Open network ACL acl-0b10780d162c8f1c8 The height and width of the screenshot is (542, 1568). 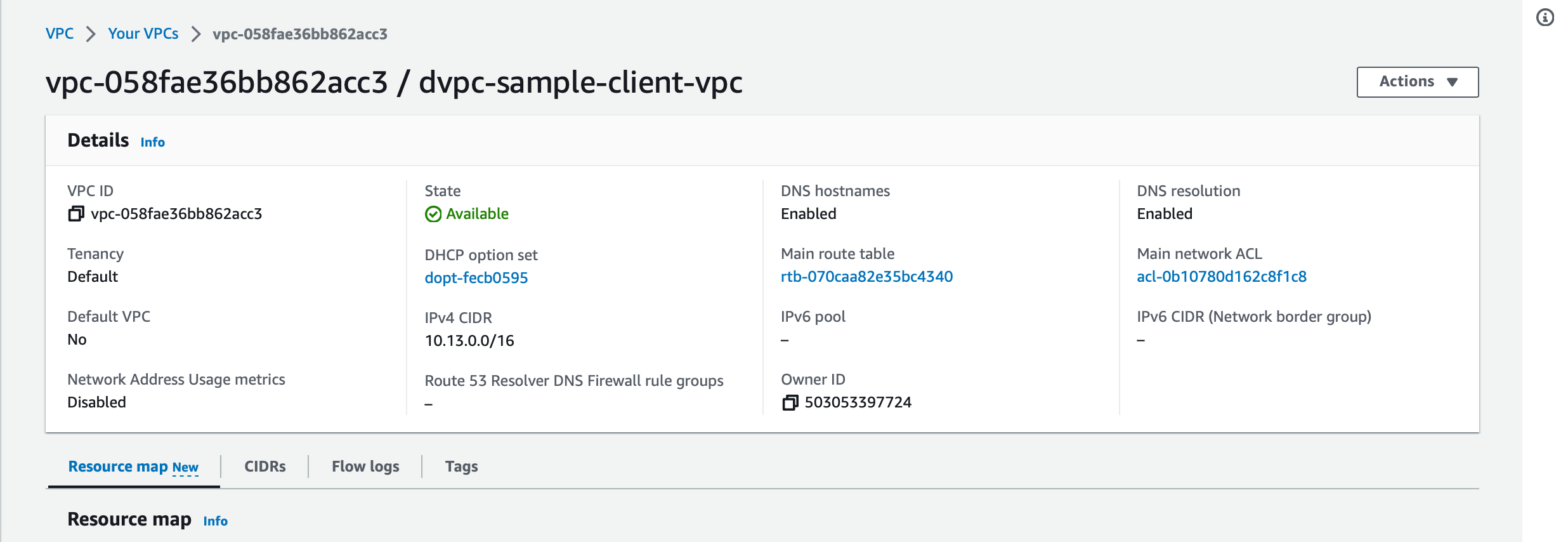click(1222, 277)
